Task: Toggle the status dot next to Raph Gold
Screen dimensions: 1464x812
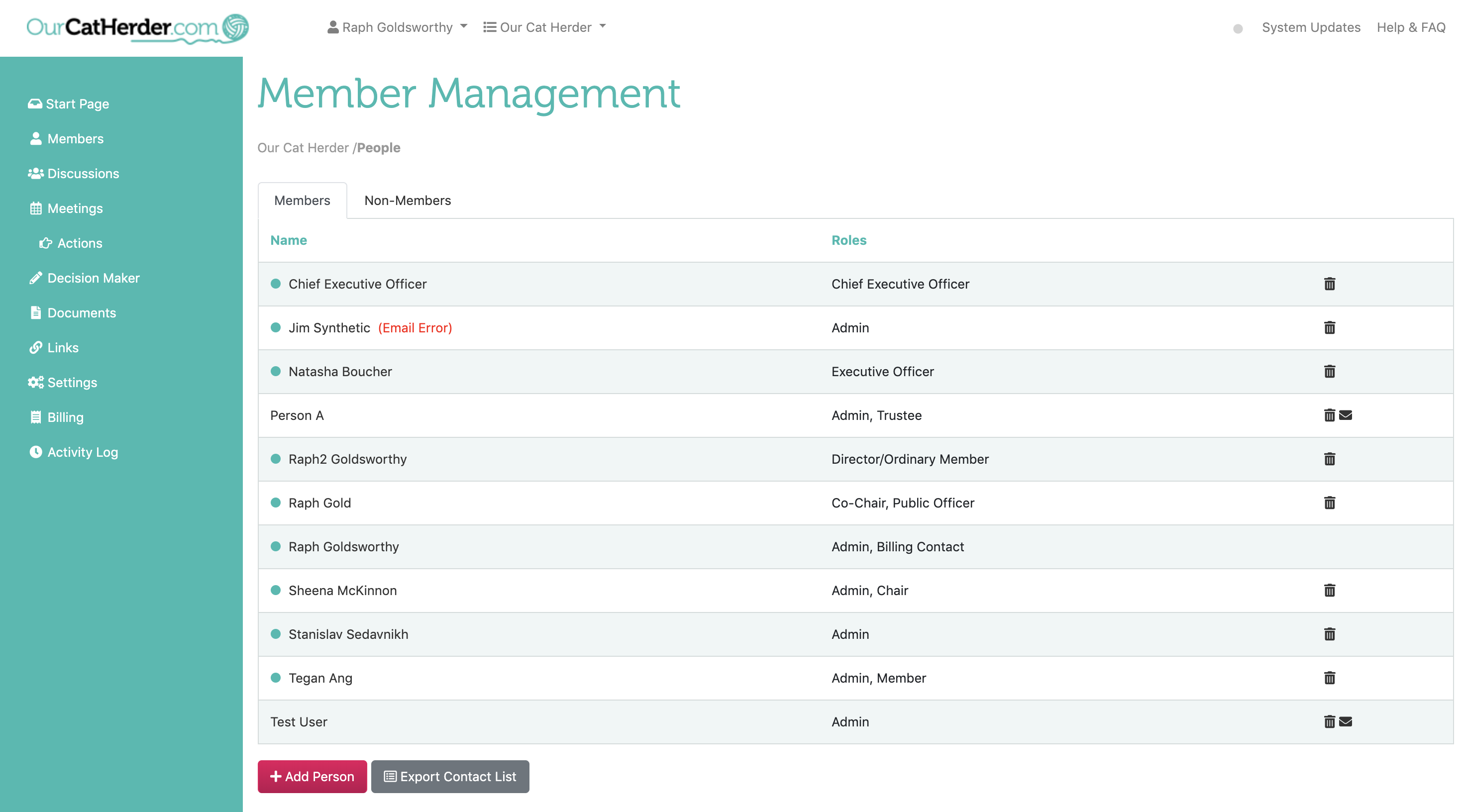Action: click(276, 503)
